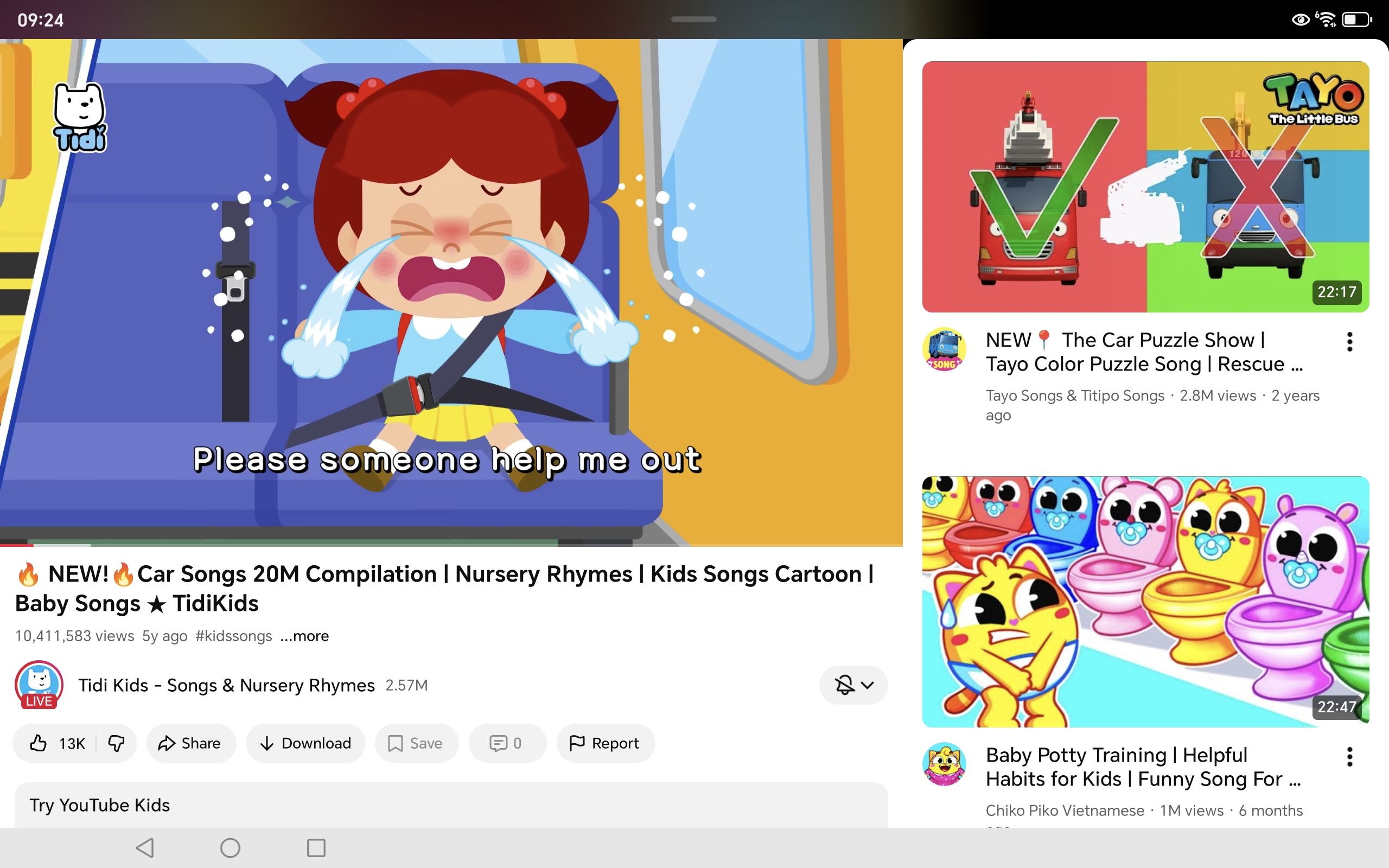Open Baby Potty Training video thumbnail
The height and width of the screenshot is (868, 1389).
click(1145, 602)
